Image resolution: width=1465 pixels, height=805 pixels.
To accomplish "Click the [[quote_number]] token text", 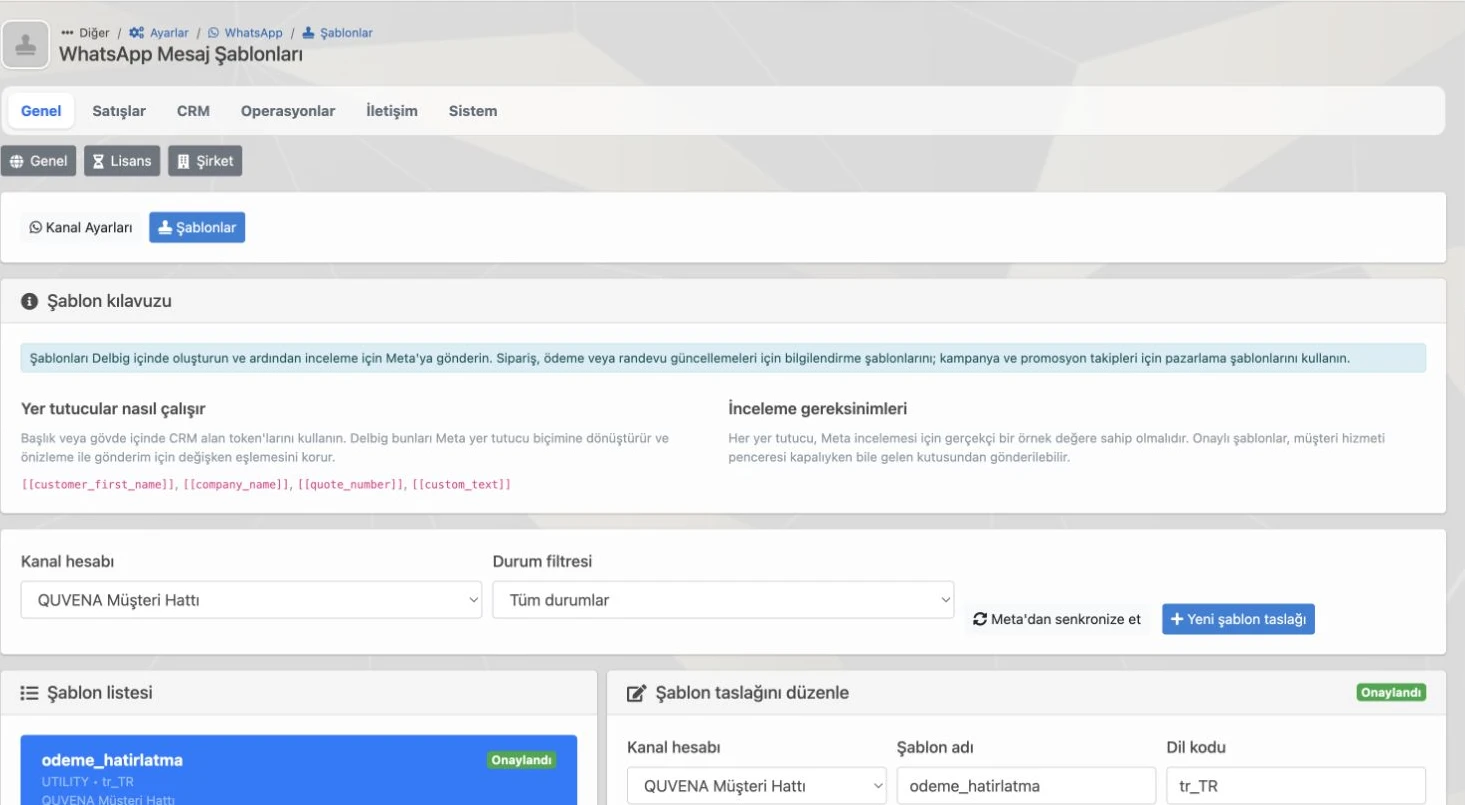I will coord(351,484).
